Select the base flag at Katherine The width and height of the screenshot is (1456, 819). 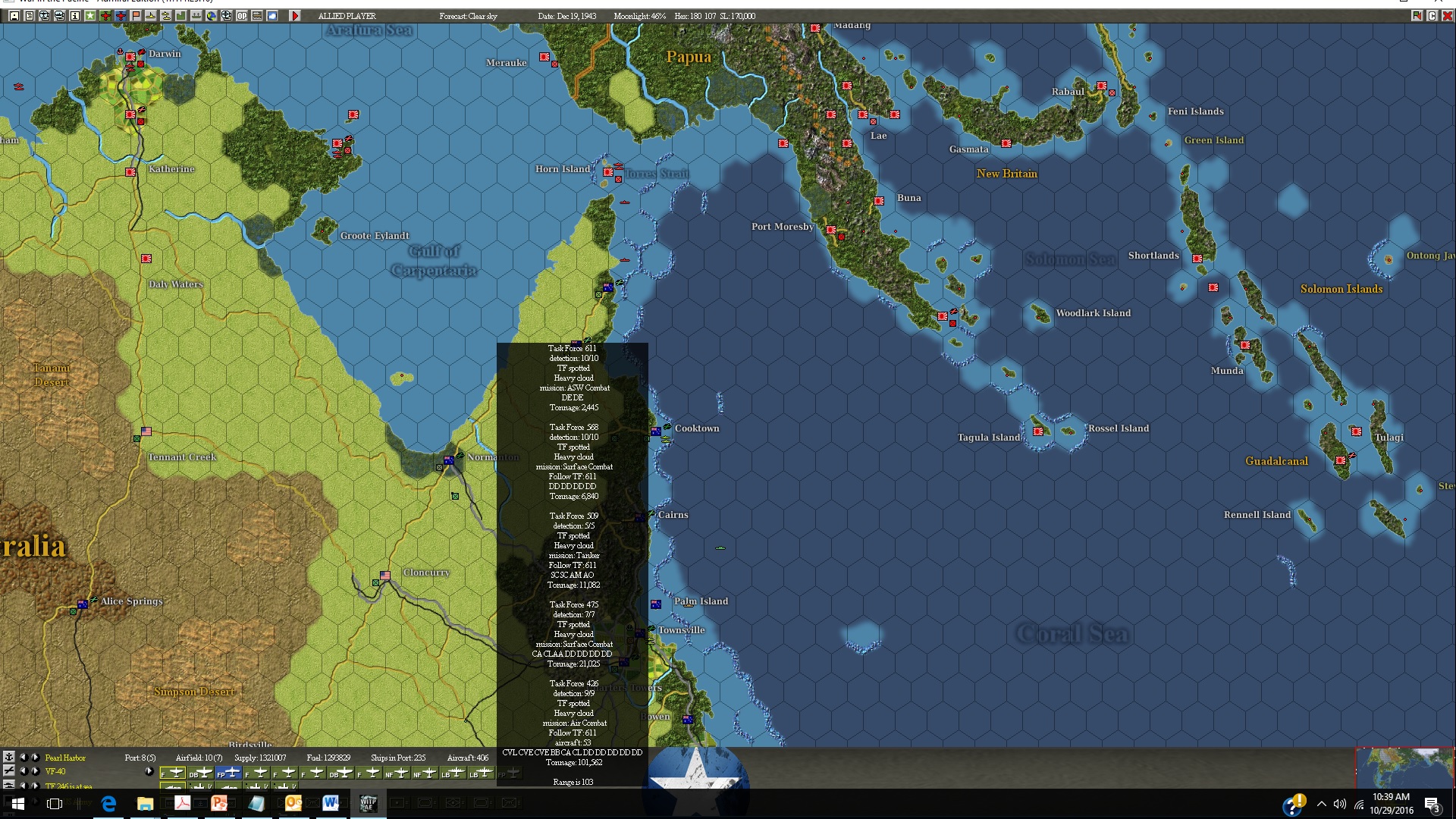tap(130, 172)
